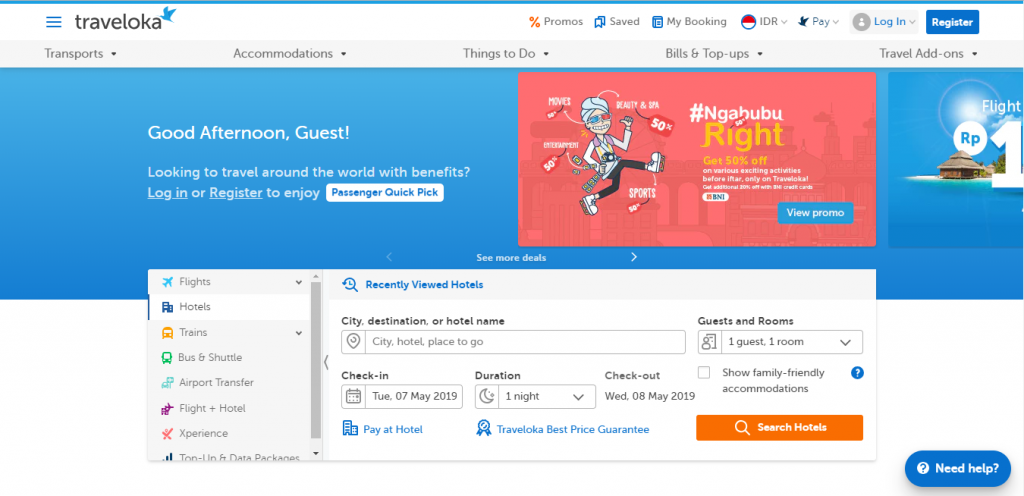
Task: Open the 1 guest, 1 room dropdown
Action: [x=780, y=342]
